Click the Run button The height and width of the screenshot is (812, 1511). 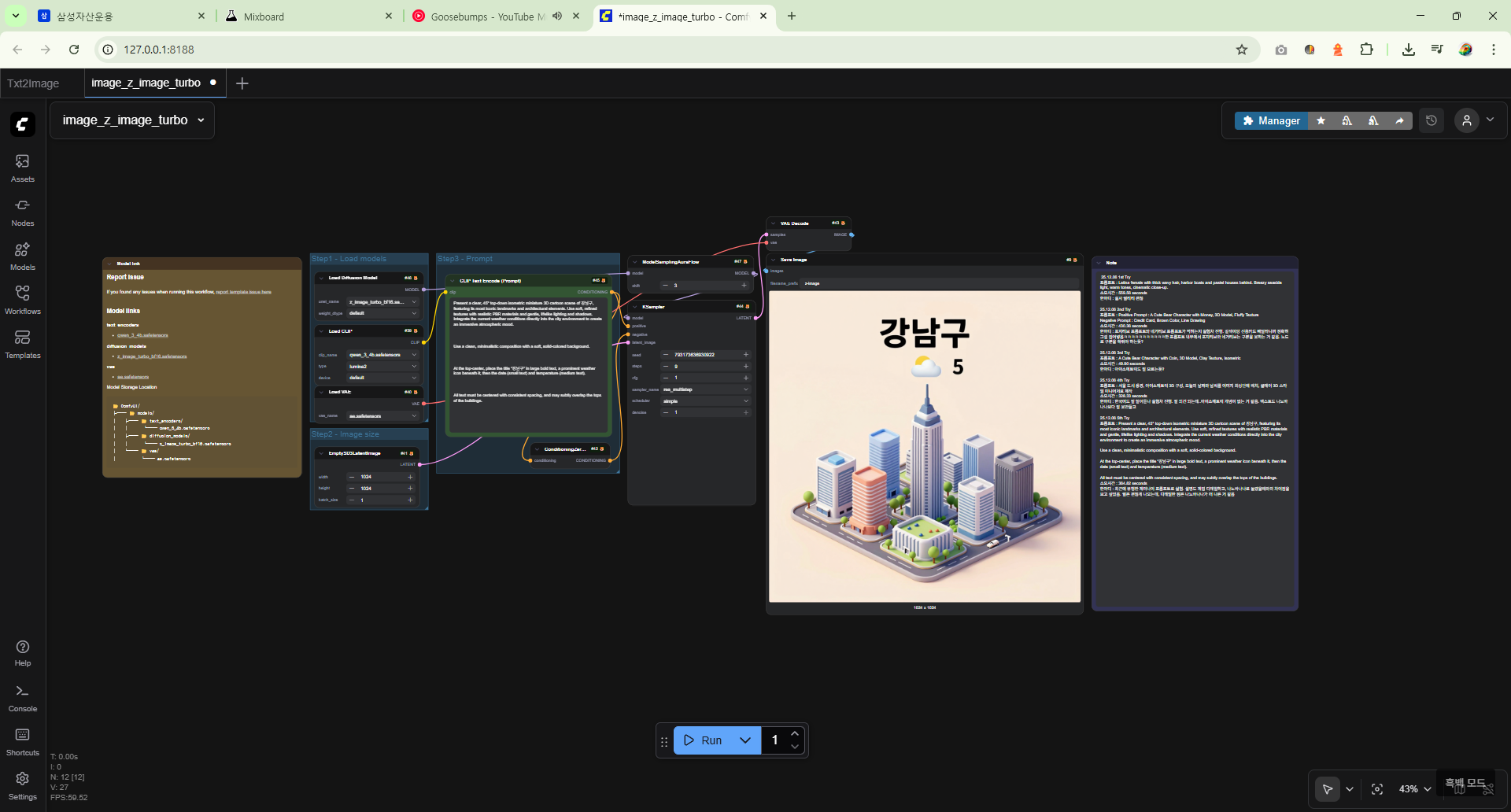click(x=704, y=740)
